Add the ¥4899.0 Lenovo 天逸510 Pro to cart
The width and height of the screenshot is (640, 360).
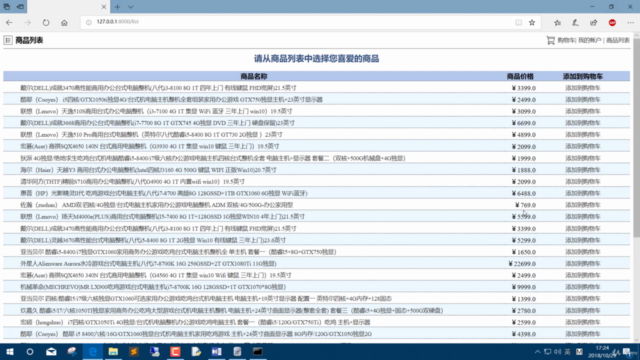point(582,135)
